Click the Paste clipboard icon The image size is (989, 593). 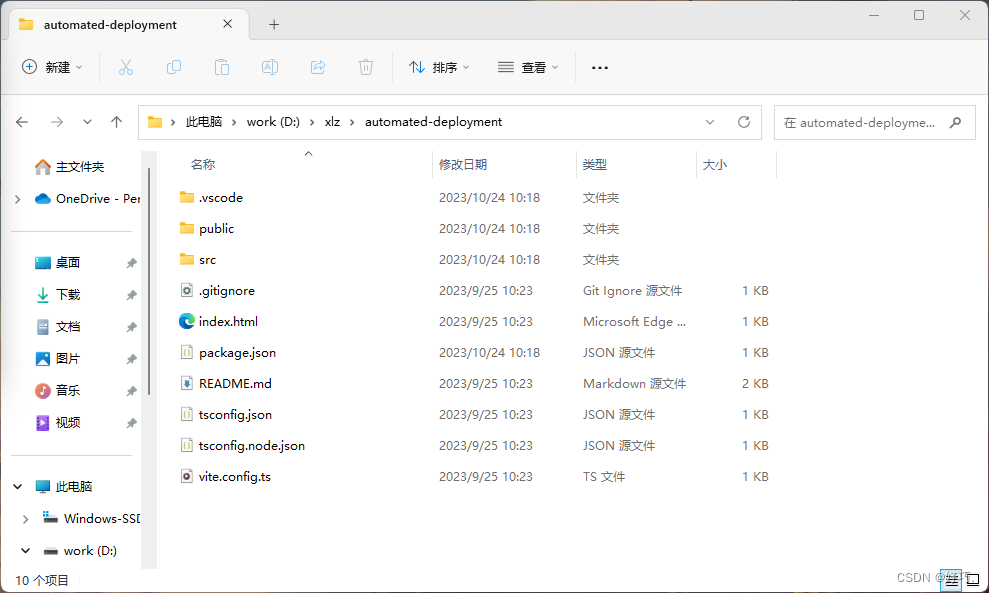(221, 67)
